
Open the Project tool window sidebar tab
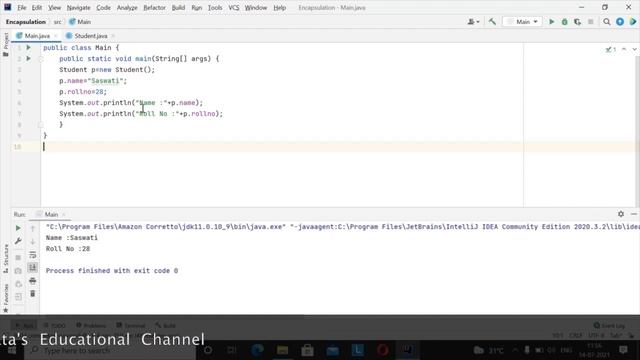pyautogui.click(x=6, y=44)
